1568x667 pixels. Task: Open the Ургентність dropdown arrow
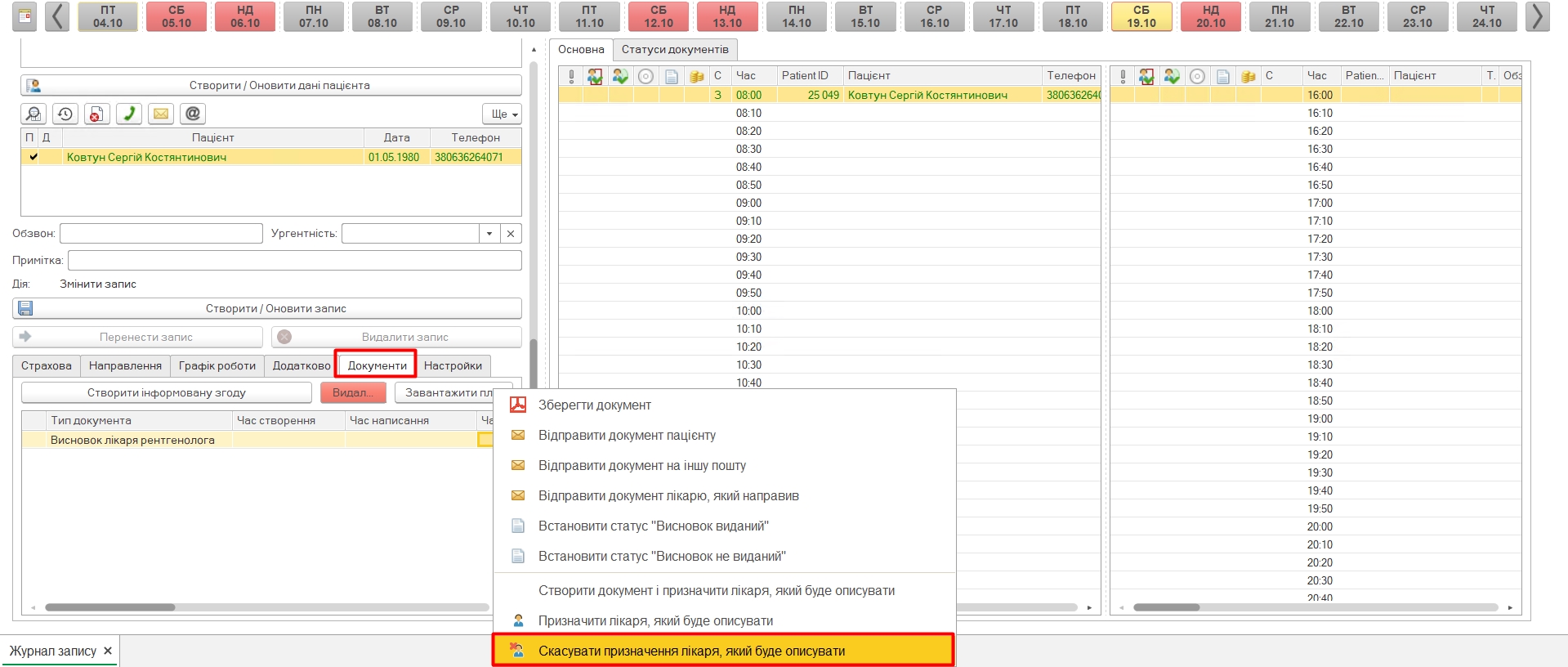(x=489, y=234)
